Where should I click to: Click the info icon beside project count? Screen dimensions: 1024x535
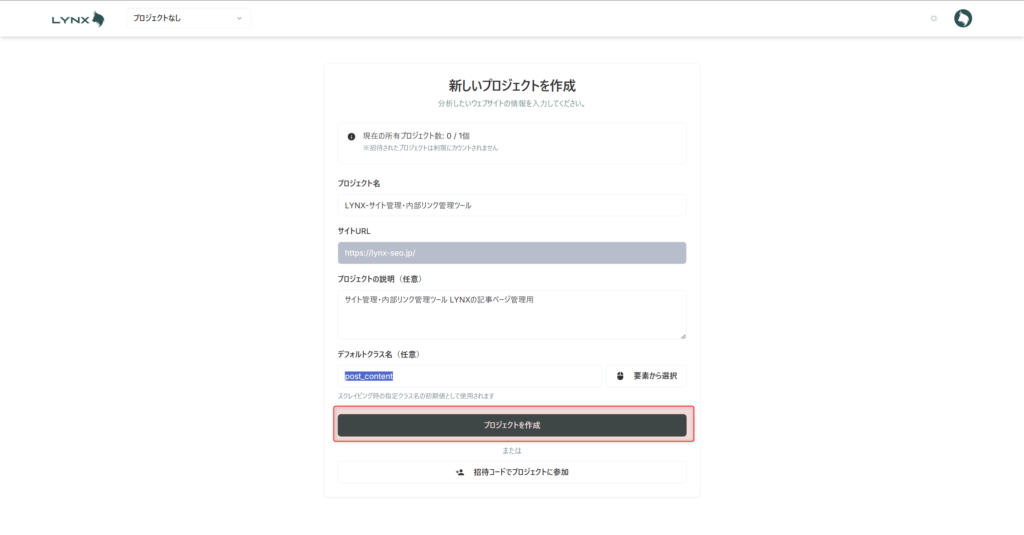tap(351, 137)
